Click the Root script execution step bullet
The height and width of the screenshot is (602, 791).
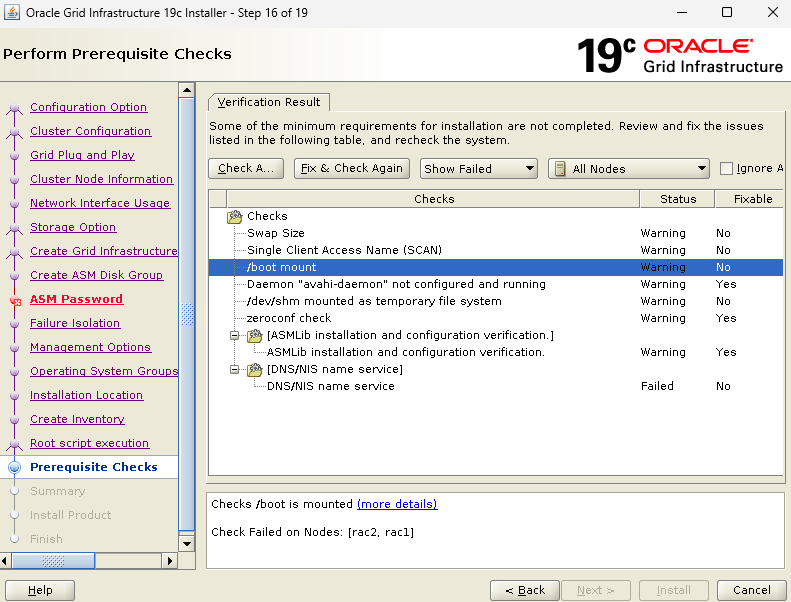click(15, 444)
